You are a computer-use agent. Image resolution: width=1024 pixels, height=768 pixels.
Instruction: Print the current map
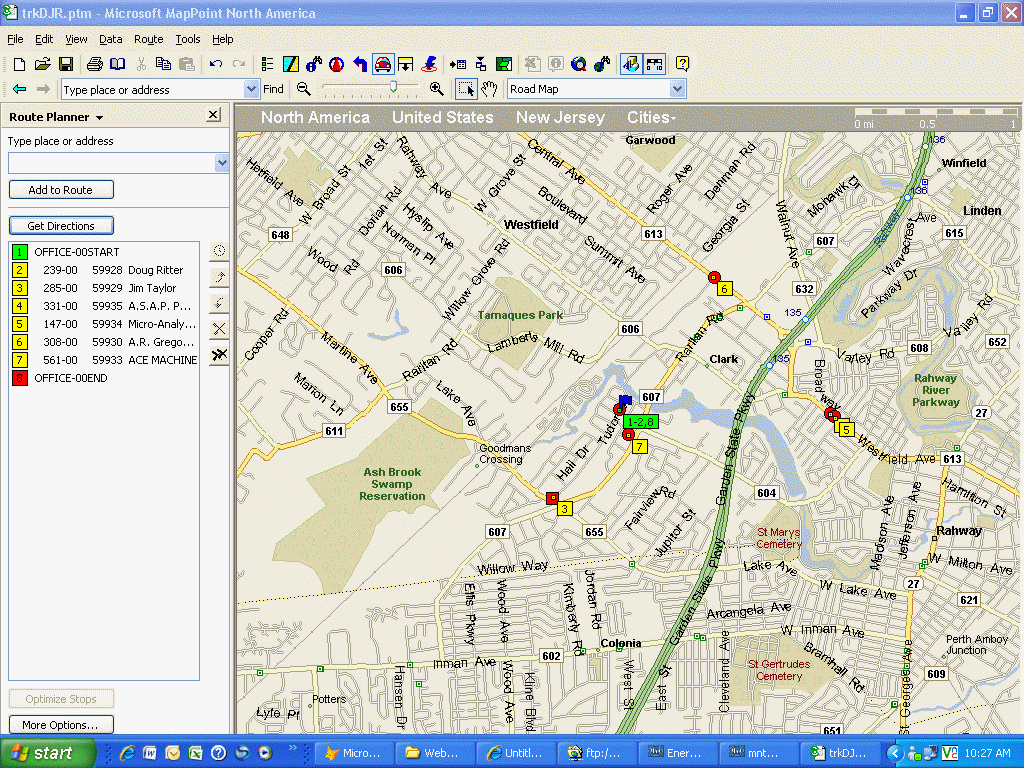95,64
